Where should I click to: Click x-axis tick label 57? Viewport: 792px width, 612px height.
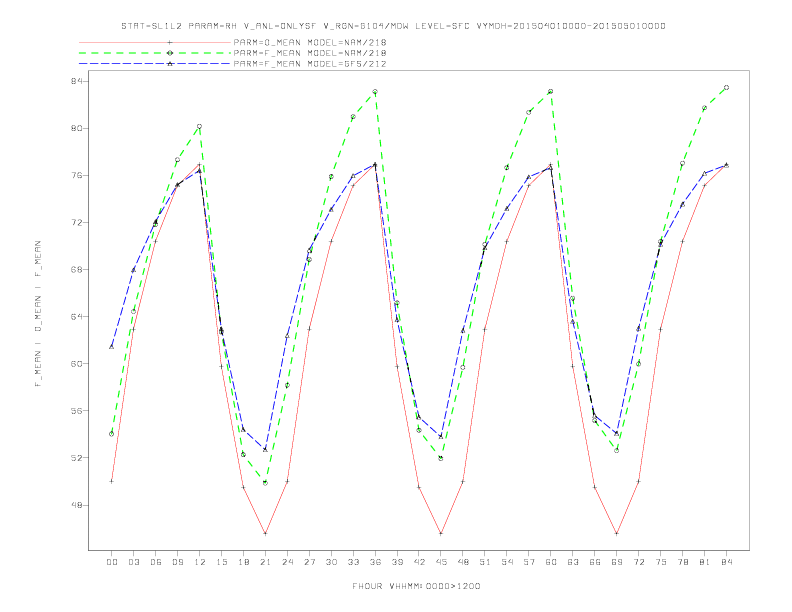529,562
